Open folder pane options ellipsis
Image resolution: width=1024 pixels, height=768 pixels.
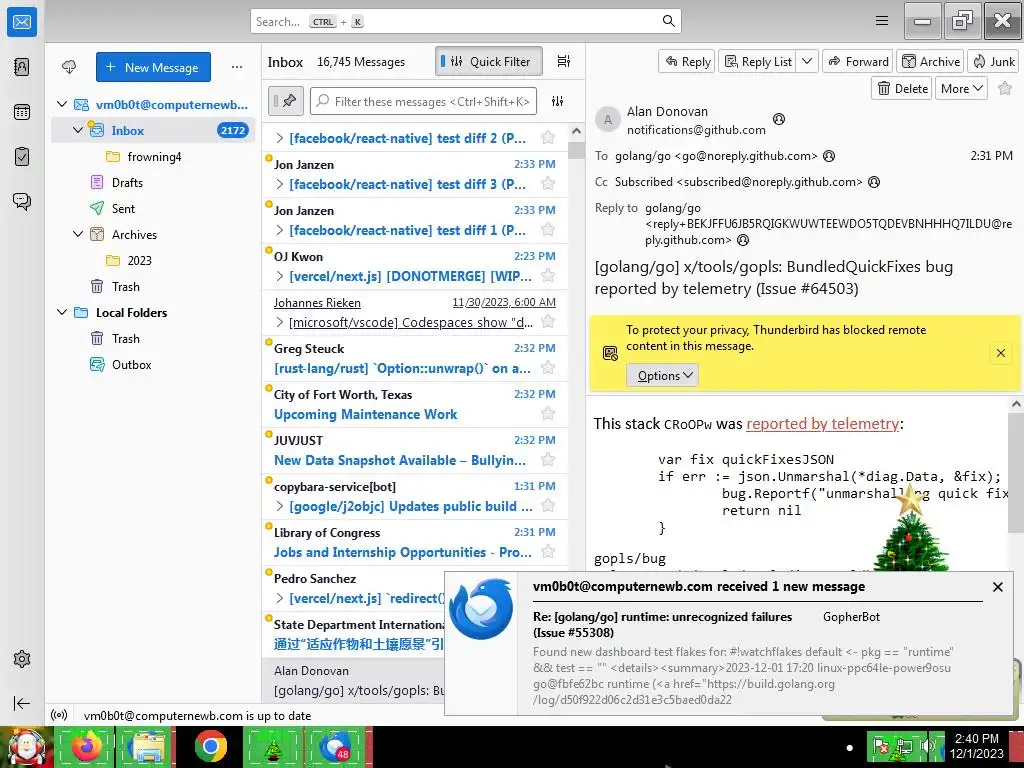tap(237, 67)
